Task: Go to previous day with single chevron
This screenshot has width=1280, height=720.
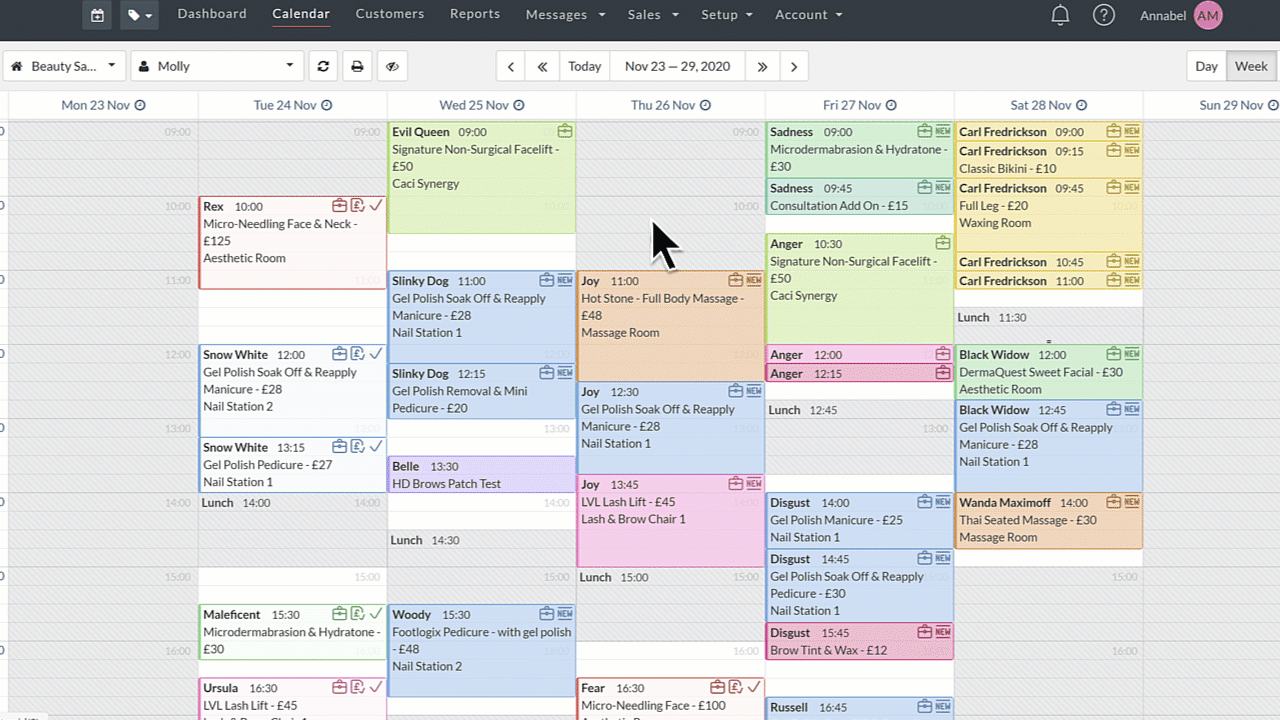Action: (x=511, y=66)
